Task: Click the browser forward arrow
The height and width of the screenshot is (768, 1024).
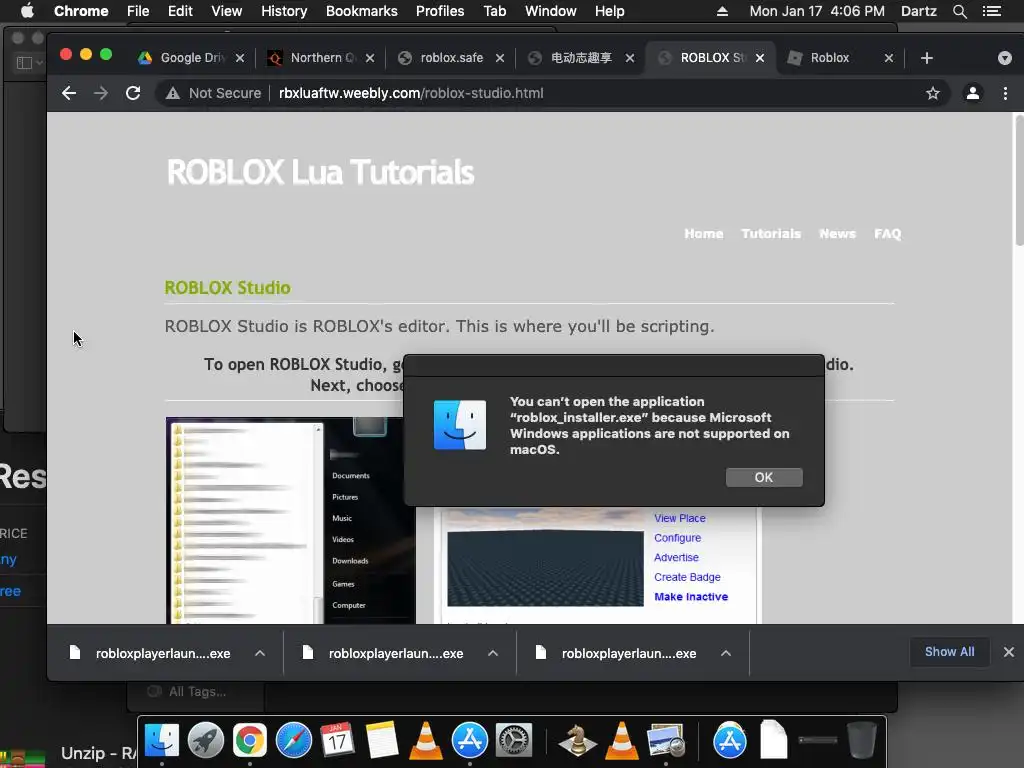Action: (x=101, y=93)
